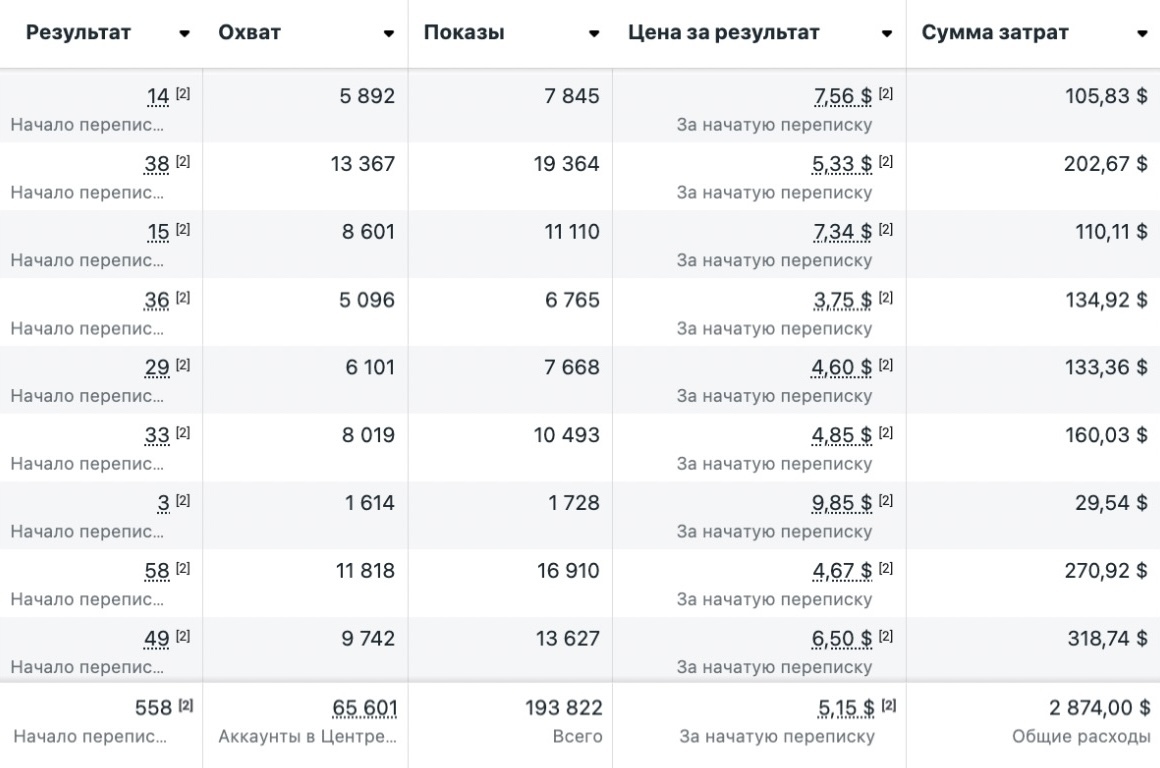Click the footnote [2] icon beside 9,85 $
Viewport: 1160px width, 768px height.
tap(886, 501)
